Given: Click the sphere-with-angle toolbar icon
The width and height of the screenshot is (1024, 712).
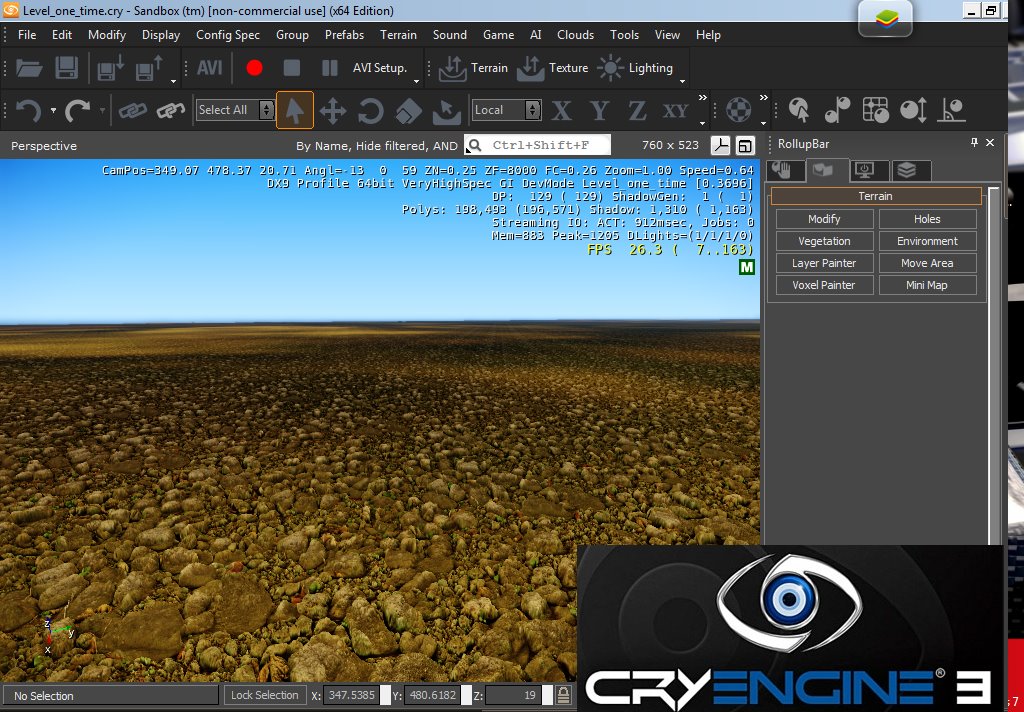Looking at the screenshot, I should (952, 110).
